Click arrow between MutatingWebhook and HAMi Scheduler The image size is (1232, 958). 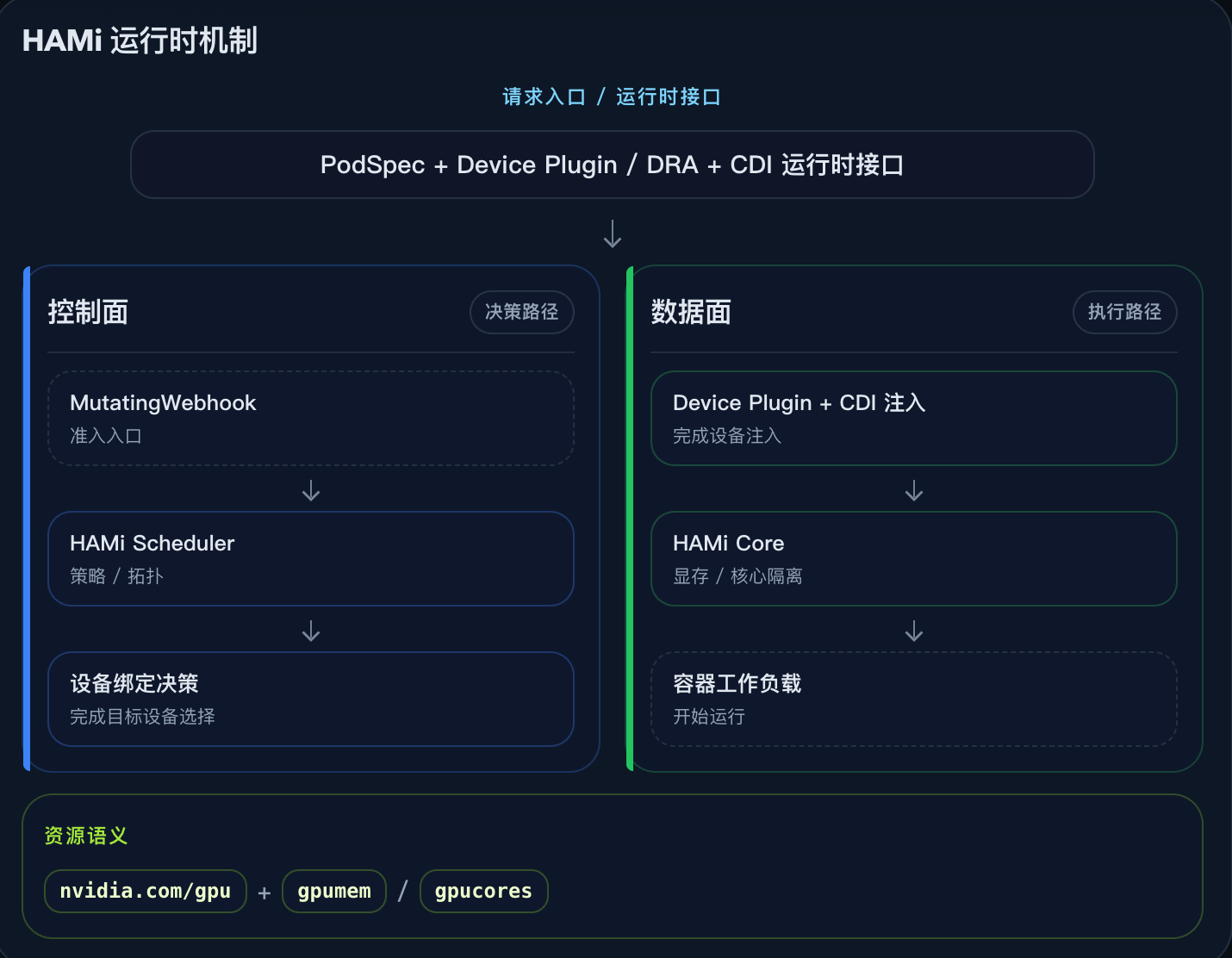[x=311, y=491]
